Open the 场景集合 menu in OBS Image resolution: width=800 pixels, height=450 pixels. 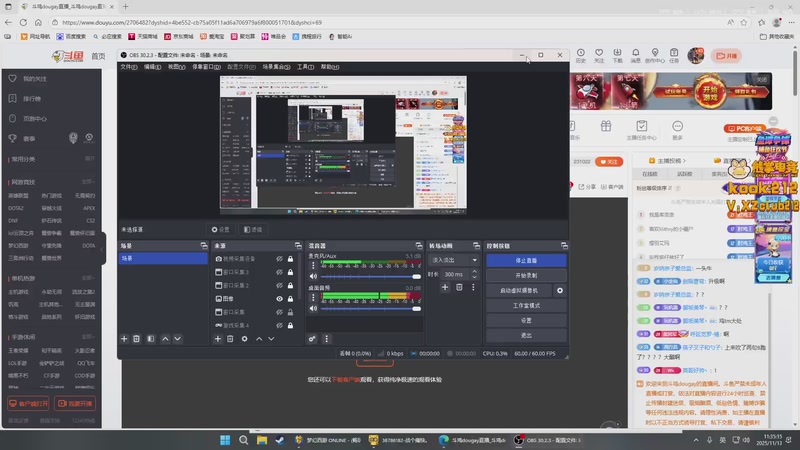tap(276, 67)
